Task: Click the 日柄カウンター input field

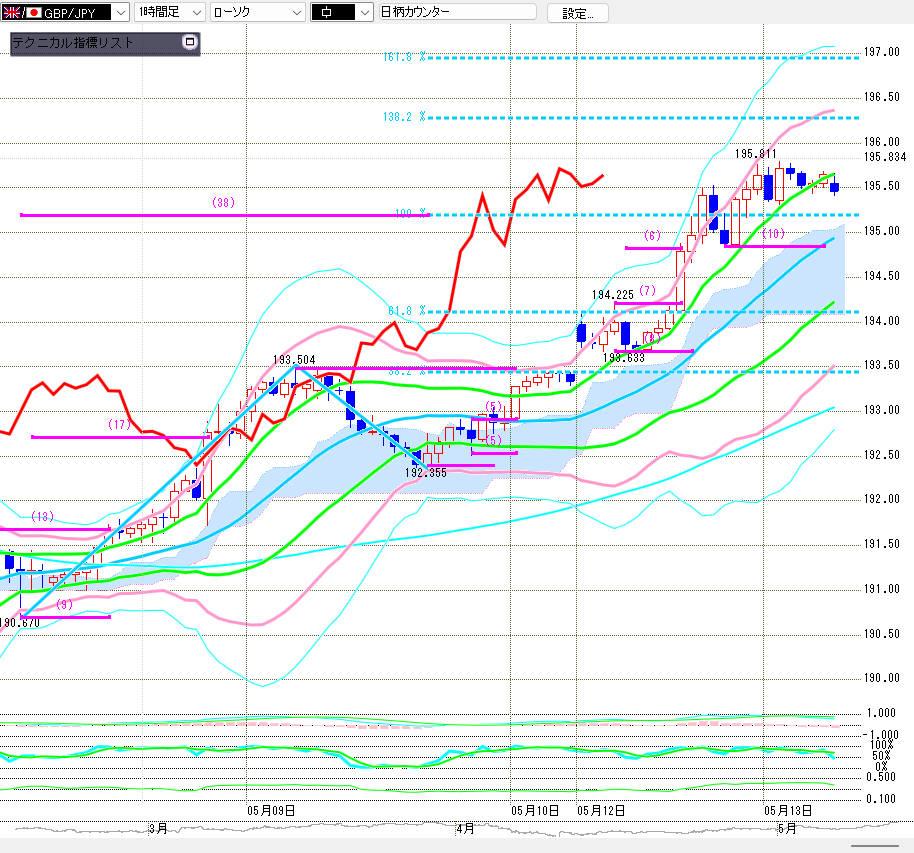Action: coord(458,12)
